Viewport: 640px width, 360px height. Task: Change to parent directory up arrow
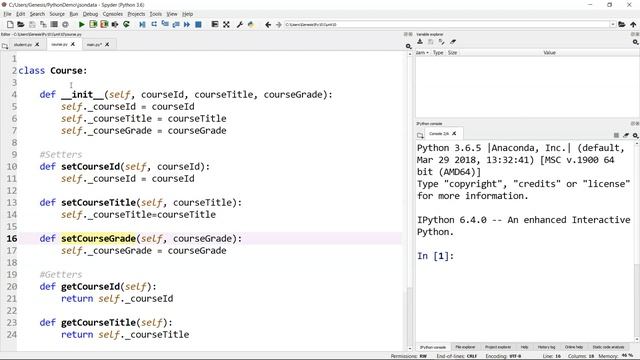pos(633,24)
